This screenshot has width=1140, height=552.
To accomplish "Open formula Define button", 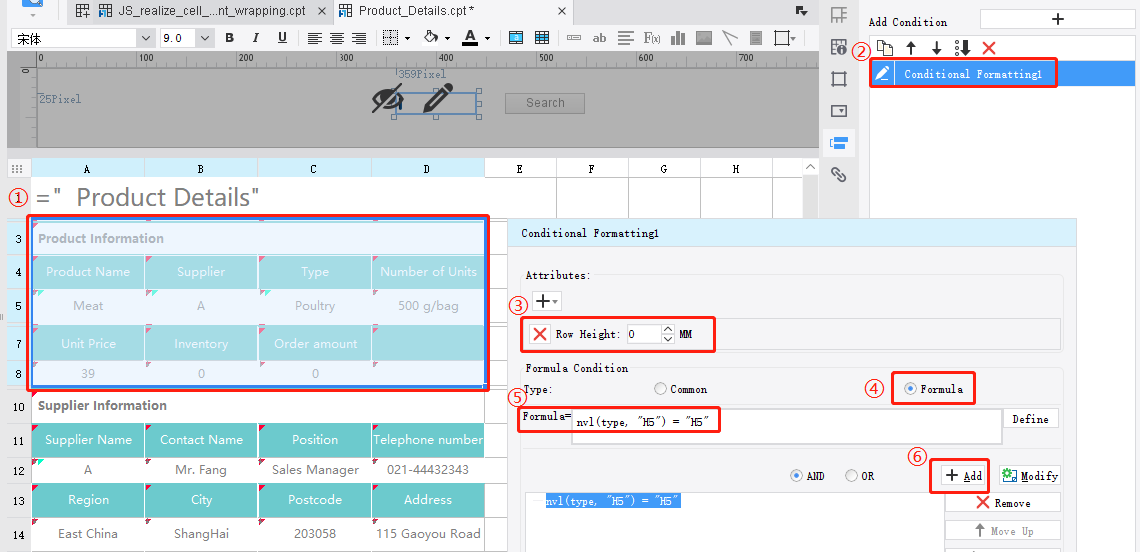I will point(1030,419).
